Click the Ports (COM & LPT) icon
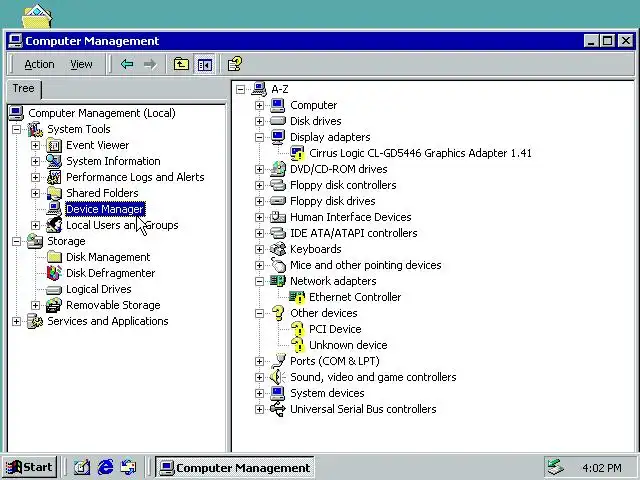The width and height of the screenshot is (640, 480). pyautogui.click(x=278, y=361)
